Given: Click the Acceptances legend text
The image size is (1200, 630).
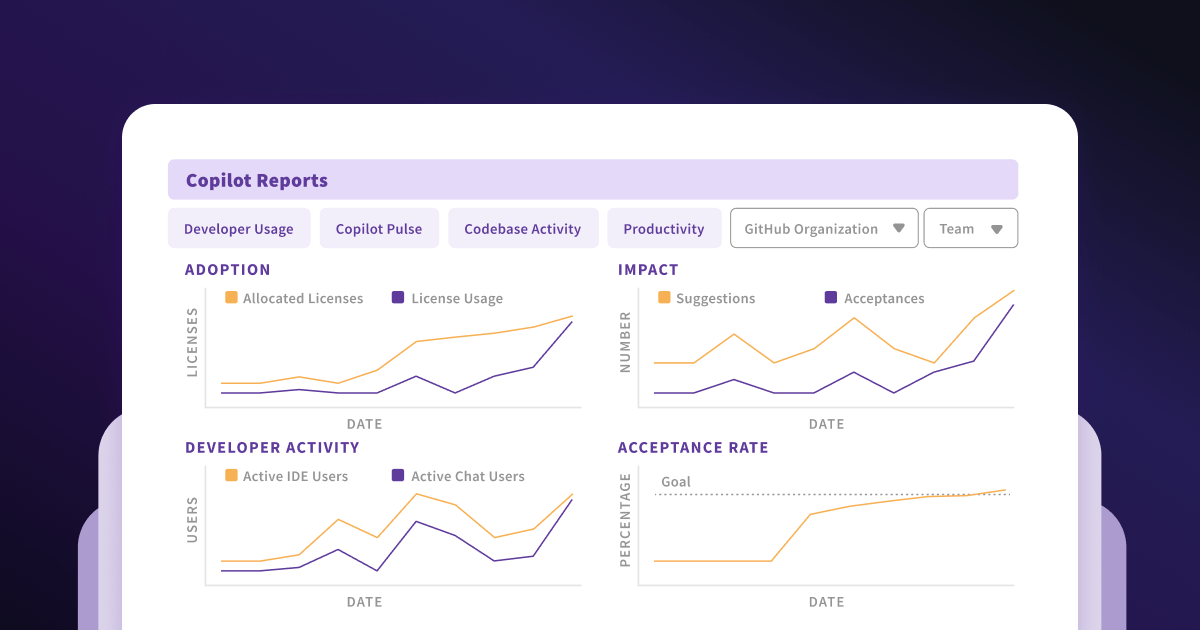Looking at the screenshot, I should point(884,299).
